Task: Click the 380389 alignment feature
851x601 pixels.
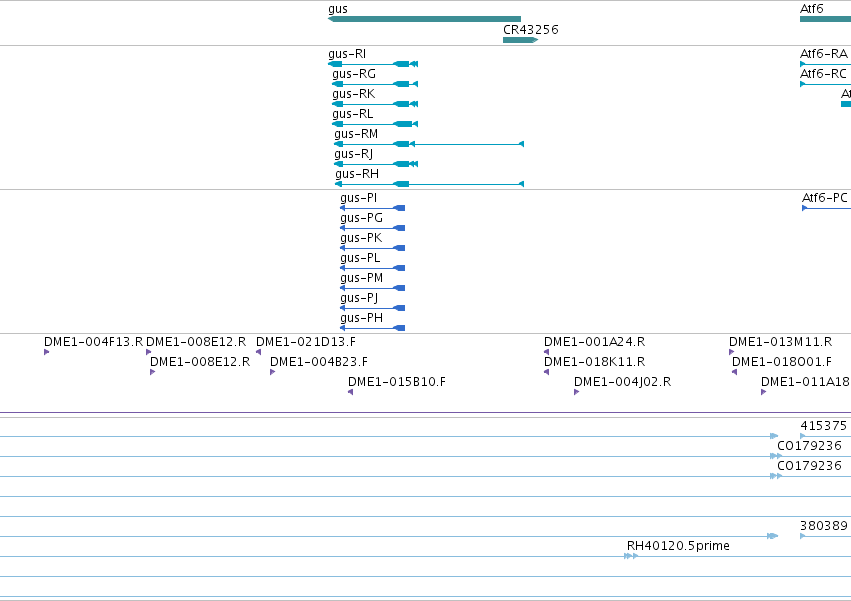Action: pos(825,536)
